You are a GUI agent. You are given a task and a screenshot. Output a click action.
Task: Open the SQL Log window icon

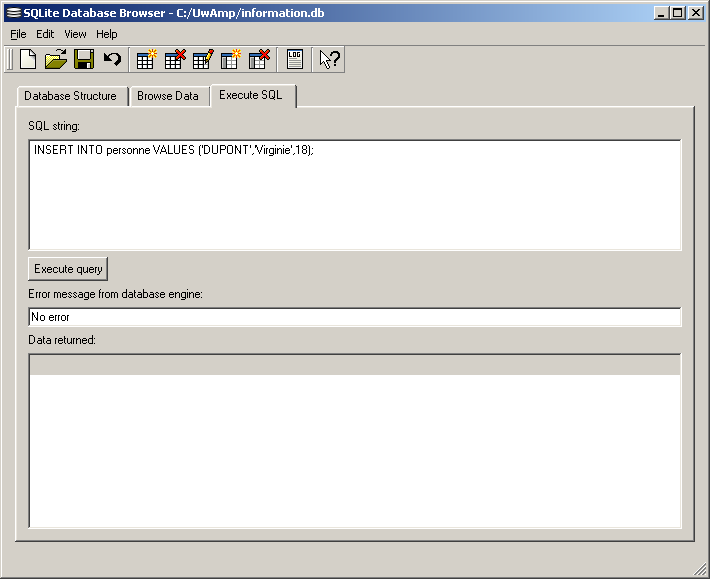click(294, 60)
